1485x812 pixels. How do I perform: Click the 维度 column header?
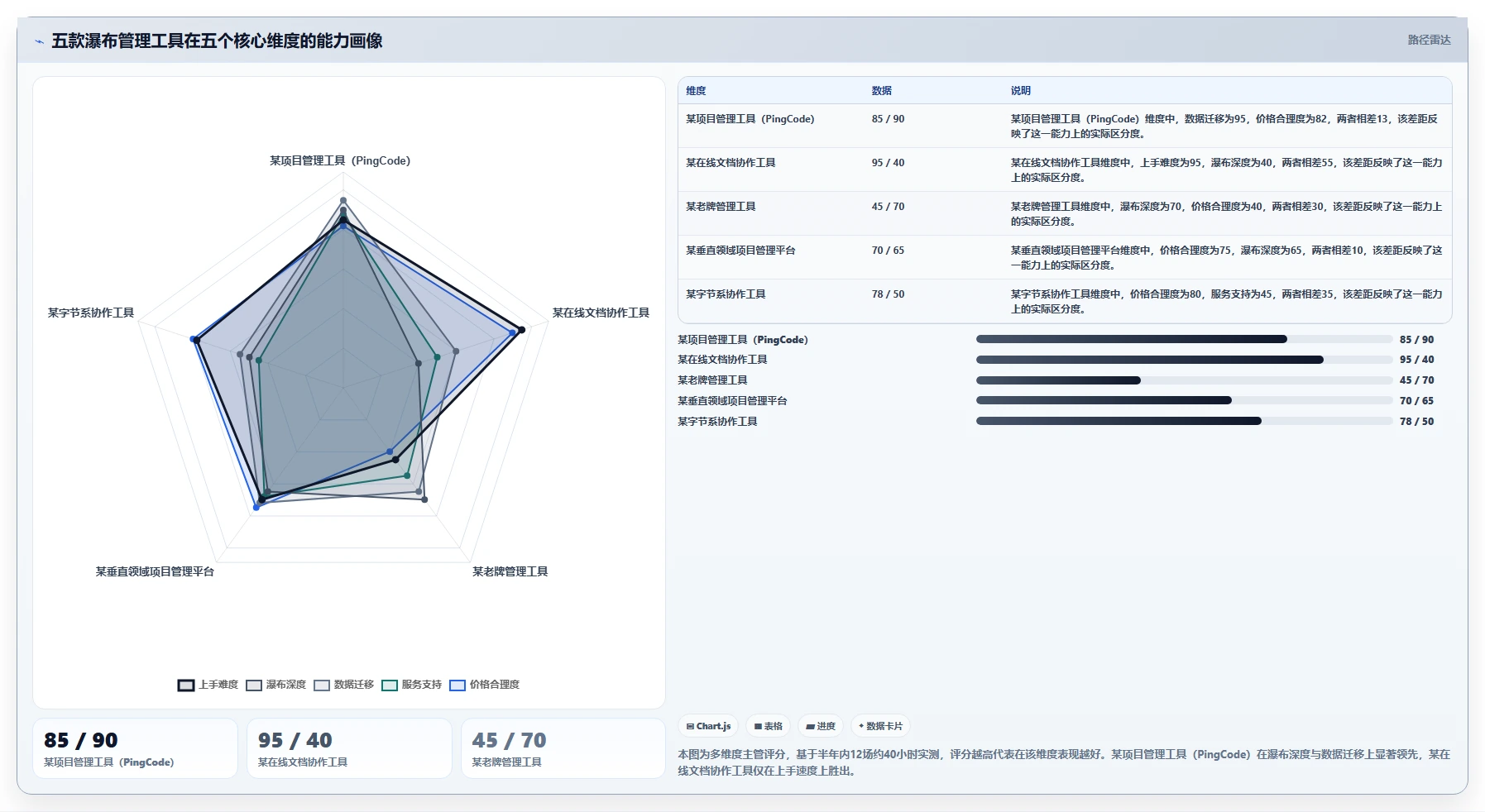click(x=696, y=91)
